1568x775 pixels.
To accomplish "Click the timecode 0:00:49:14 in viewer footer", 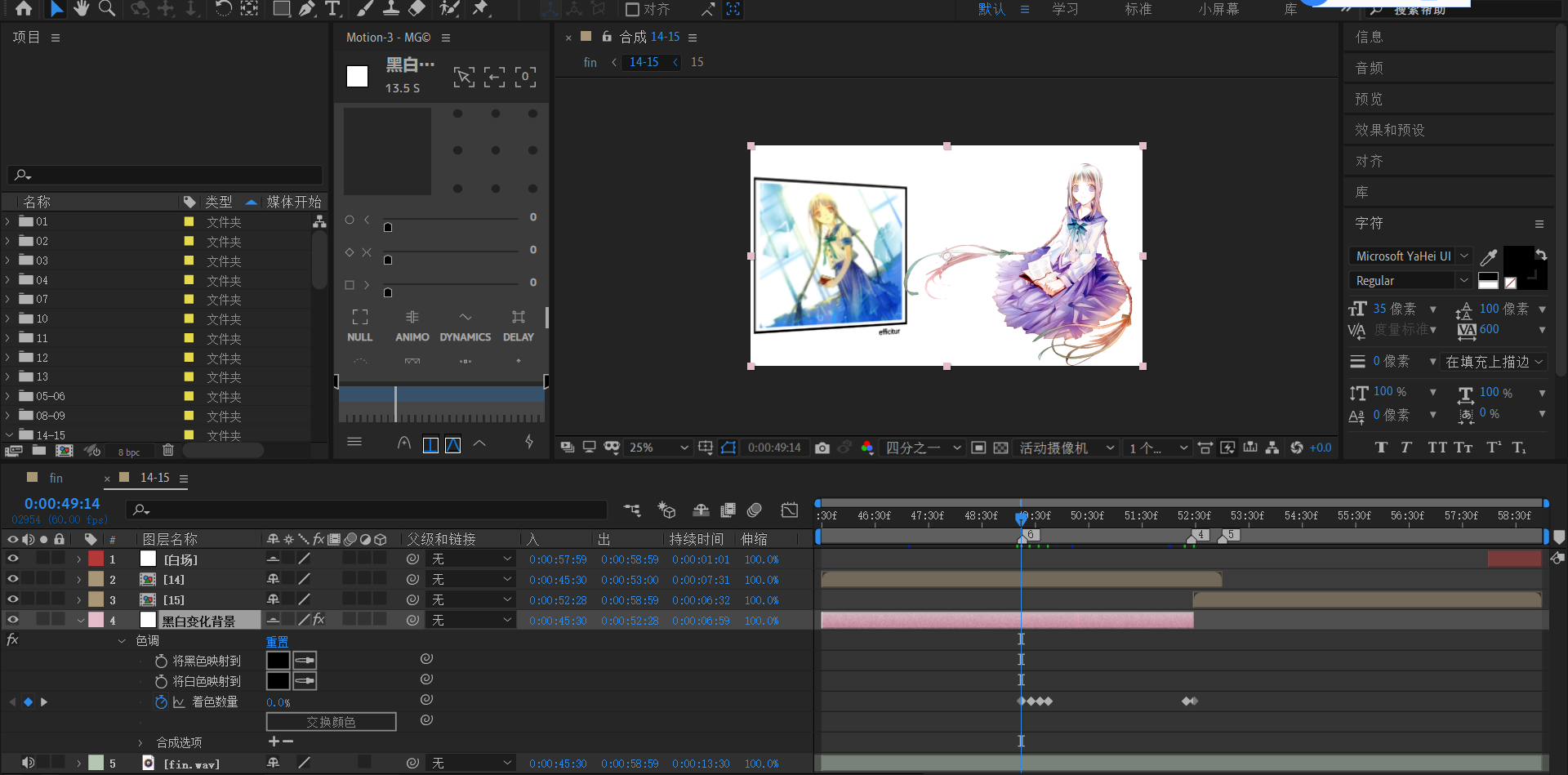I will tap(773, 448).
